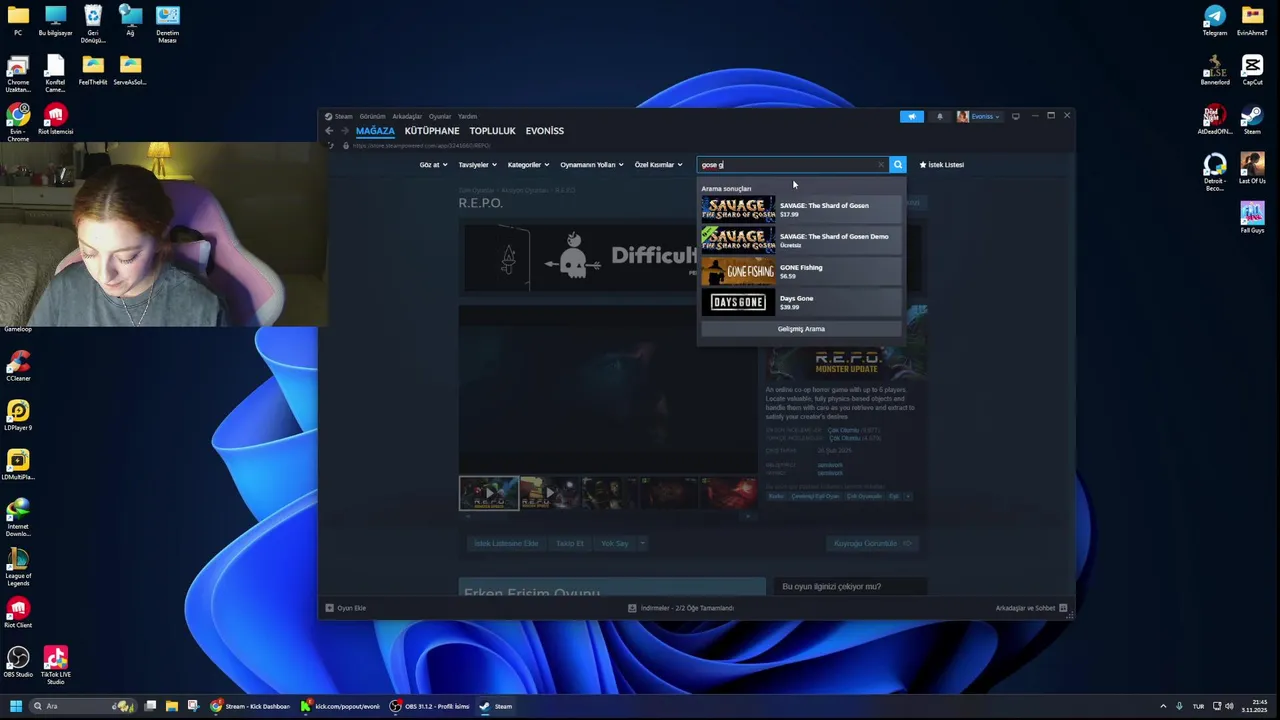
Task: Open CapCut desktop shortcut
Action: pos(1252,70)
